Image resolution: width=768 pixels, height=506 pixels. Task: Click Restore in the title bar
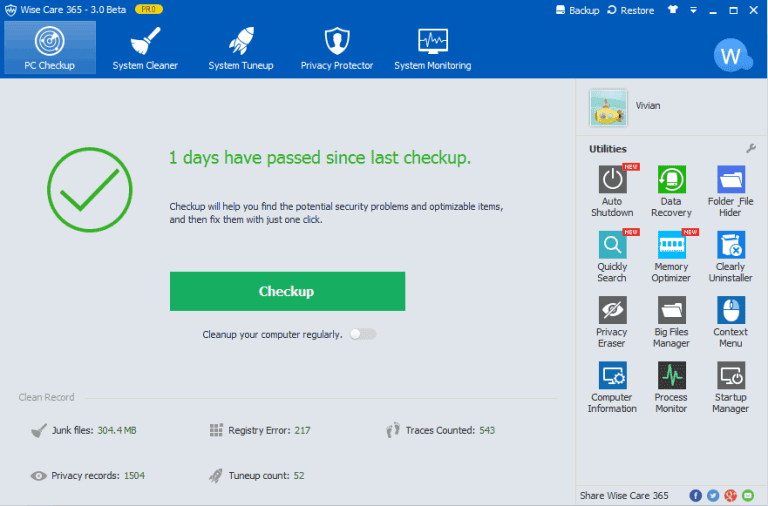[631, 10]
